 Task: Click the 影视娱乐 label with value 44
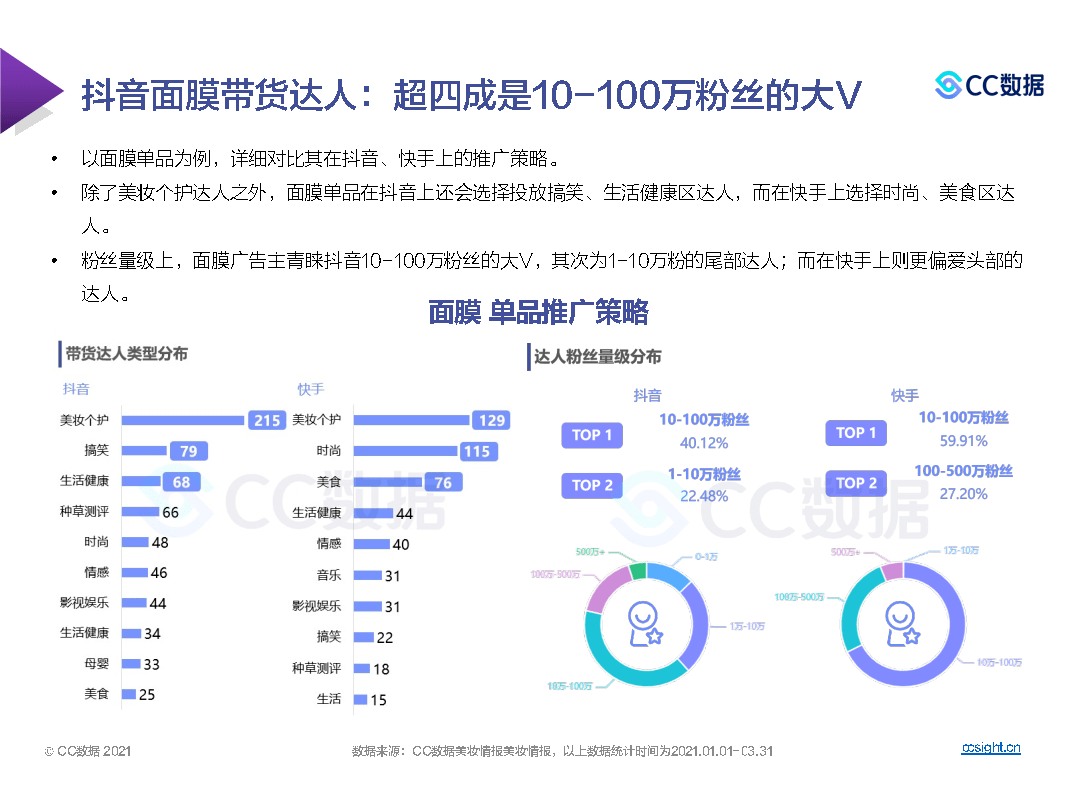coord(84,603)
